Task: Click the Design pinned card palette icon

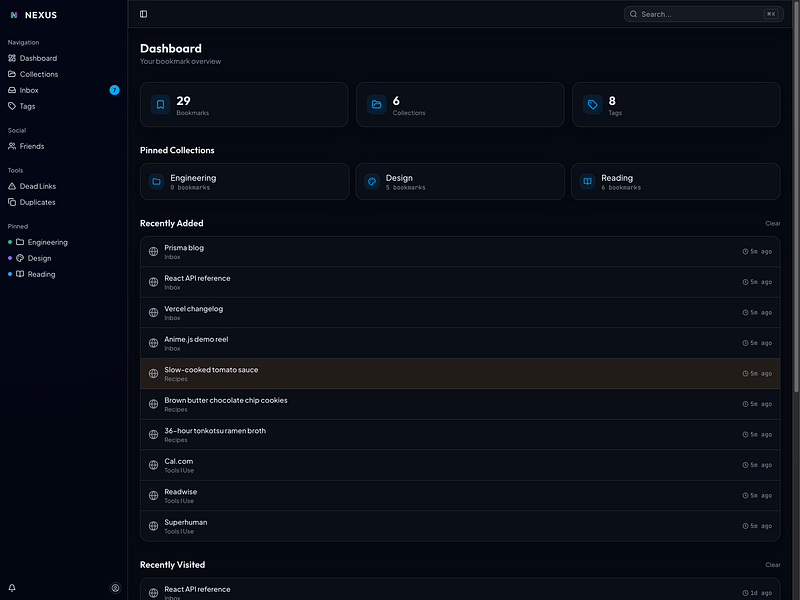Action: pos(372,182)
